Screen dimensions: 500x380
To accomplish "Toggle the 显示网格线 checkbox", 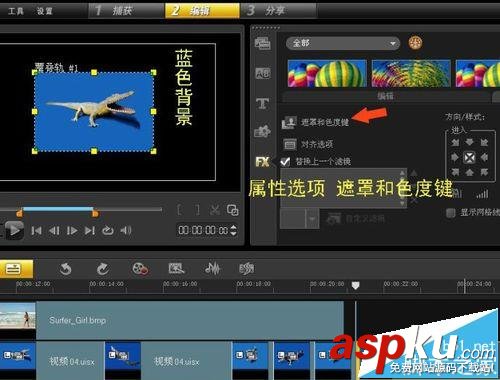I will [x=451, y=212].
